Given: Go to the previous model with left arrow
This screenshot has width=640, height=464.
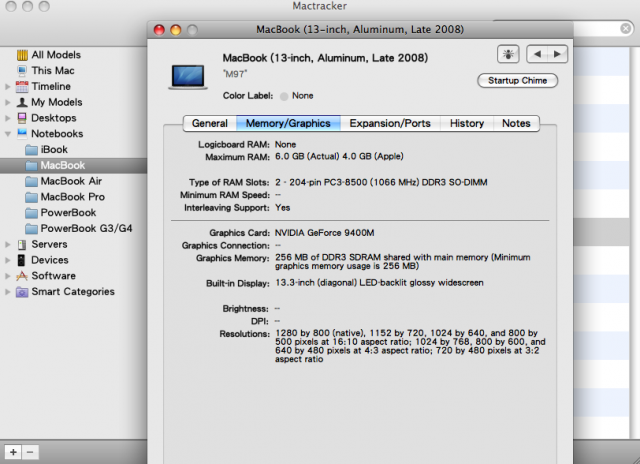Looking at the screenshot, I should click(538, 54).
